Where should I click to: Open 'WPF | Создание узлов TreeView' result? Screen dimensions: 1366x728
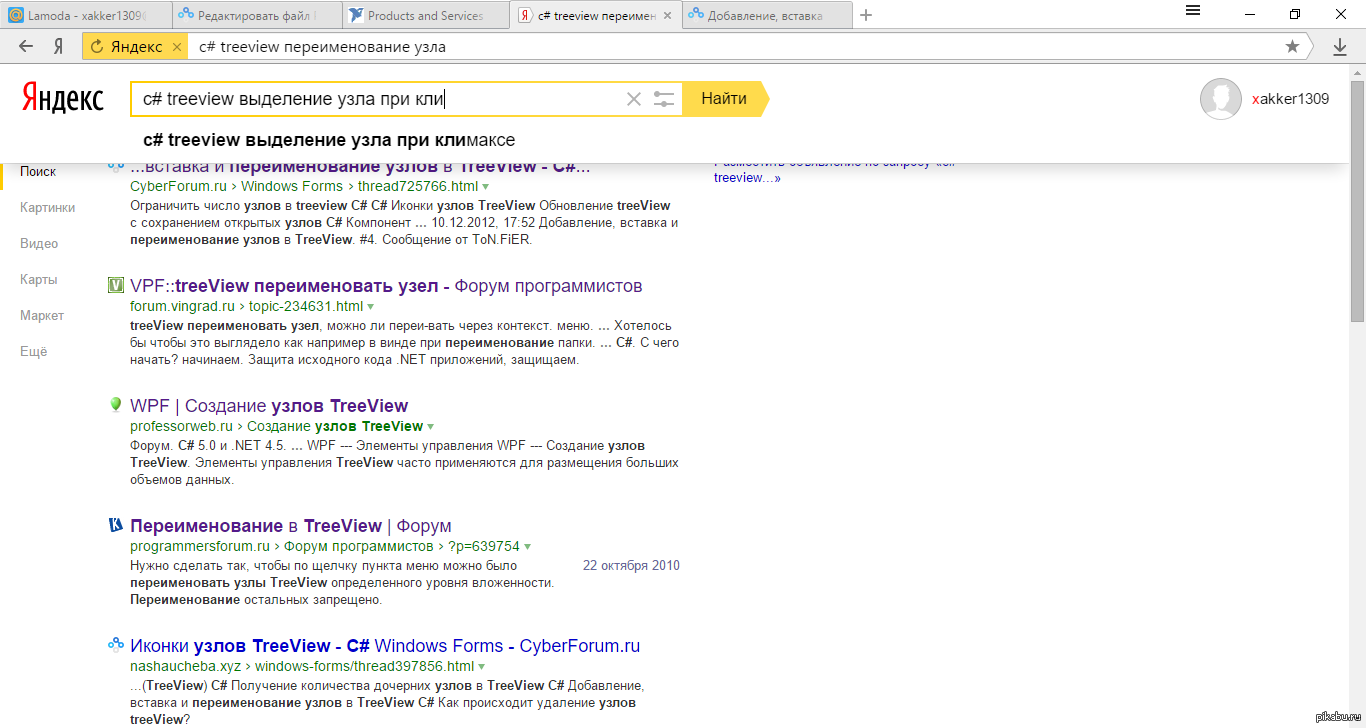(x=269, y=406)
